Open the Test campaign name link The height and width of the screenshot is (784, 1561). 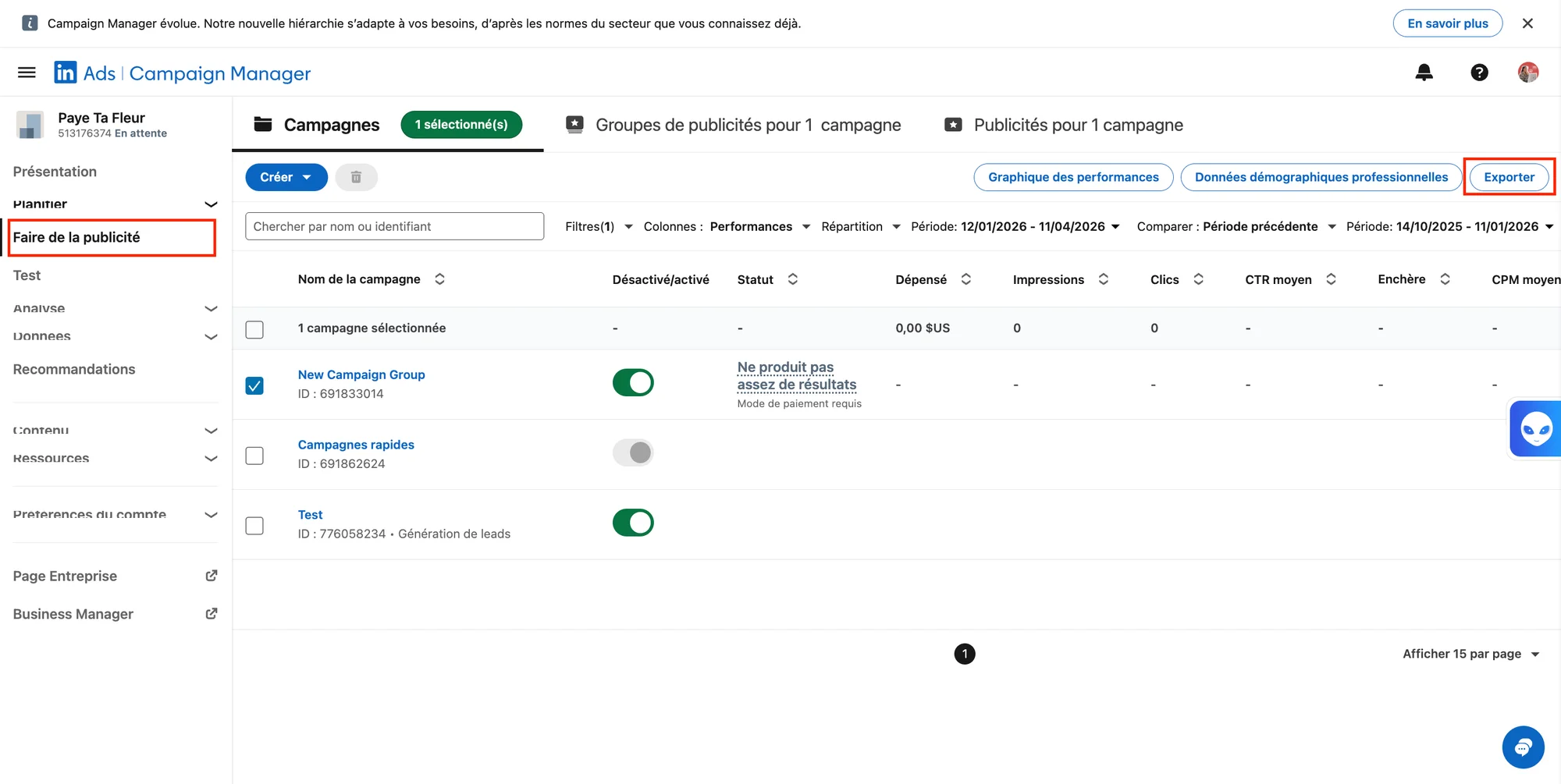(x=310, y=515)
